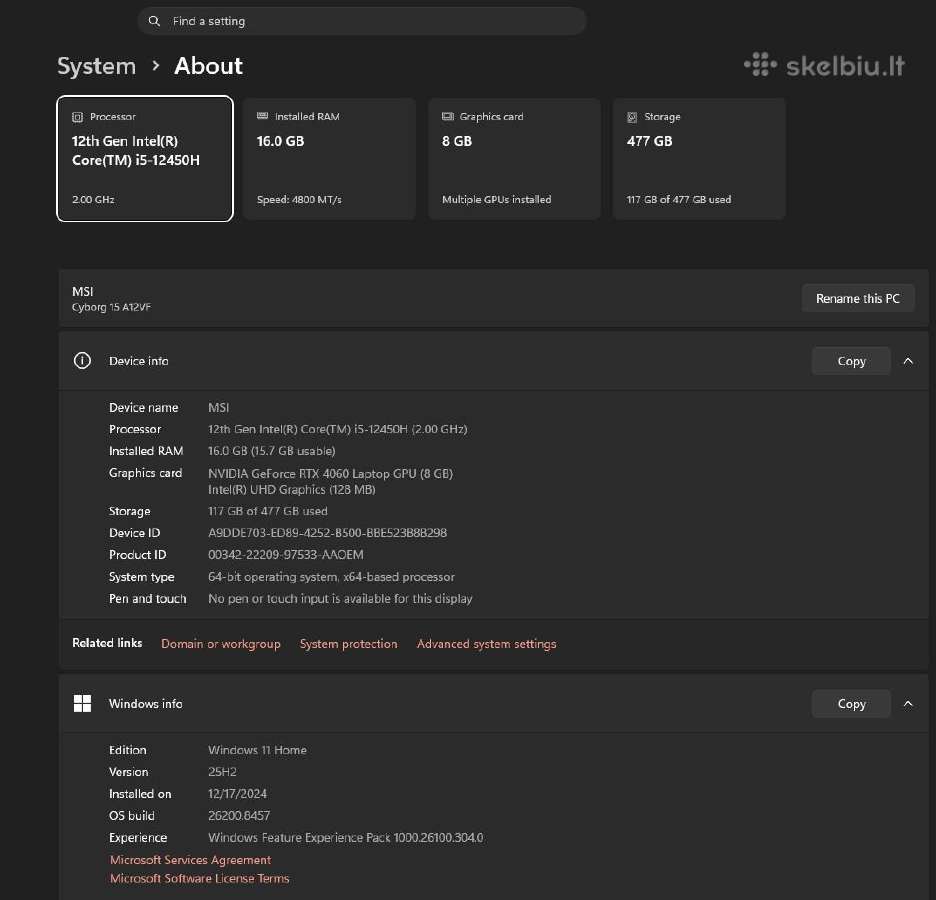
Task: Click the Storage drive icon
Action: coord(632,117)
